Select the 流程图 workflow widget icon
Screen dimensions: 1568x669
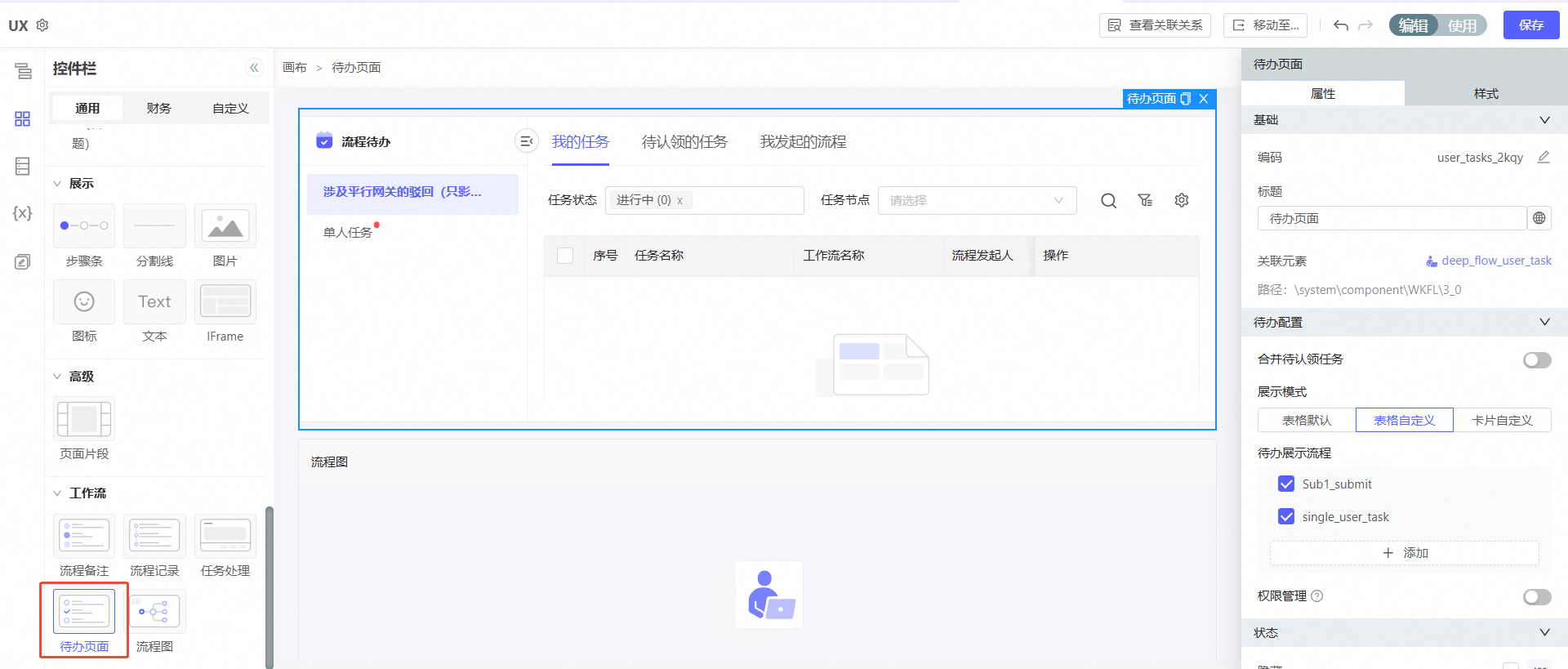pos(154,612)
